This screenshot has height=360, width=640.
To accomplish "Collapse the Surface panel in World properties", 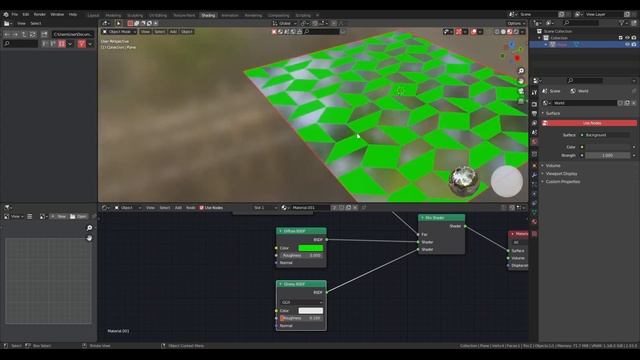I will pyautogui.click(x=553, y=113).
